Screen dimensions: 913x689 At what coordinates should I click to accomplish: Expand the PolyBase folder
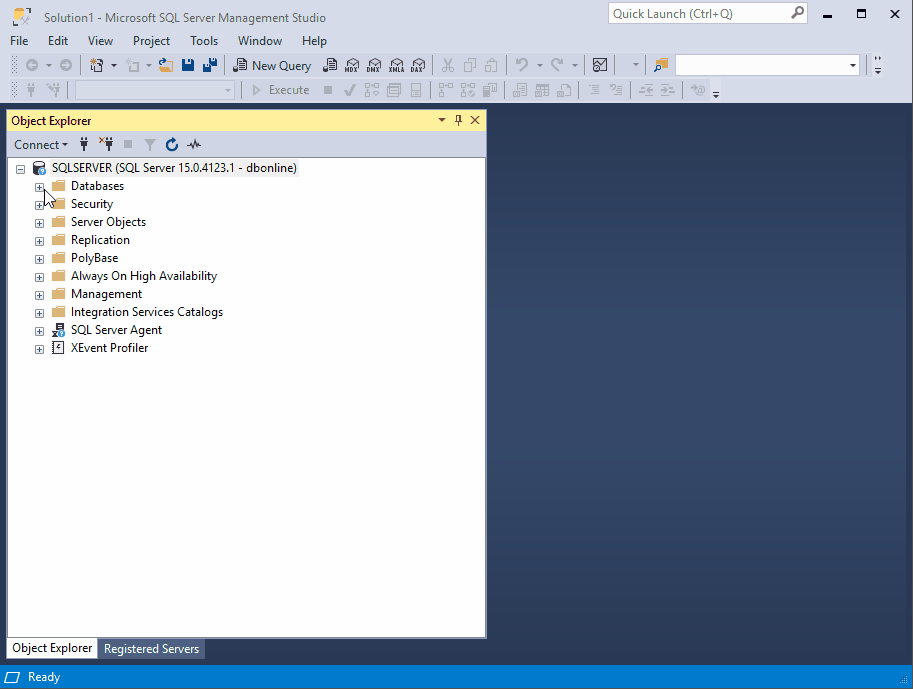click(x=39, y=260)
